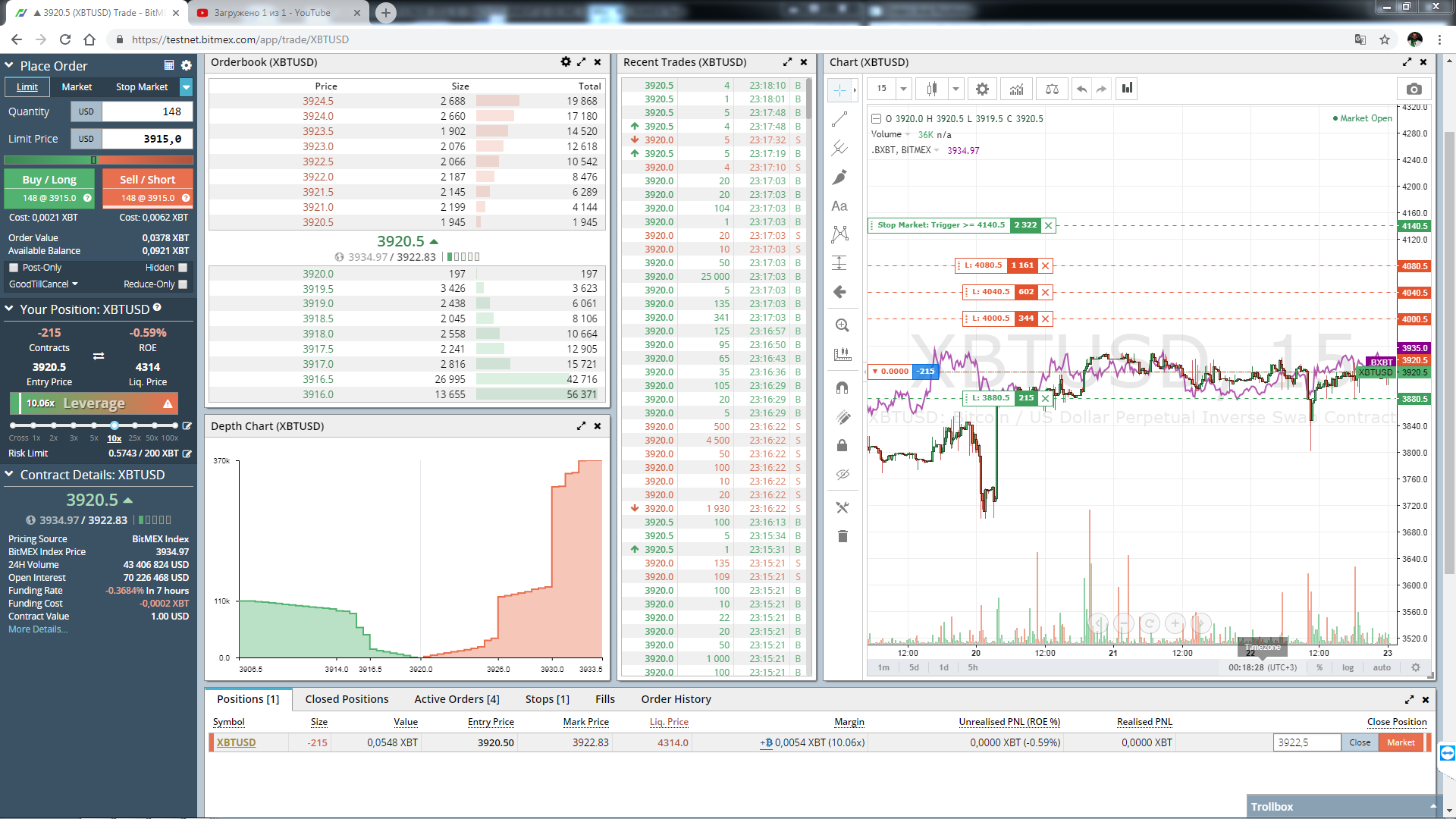The height and width of the screenshot is (819, 1456).
Task: Enable the Post-Only checkbox
Action: pyautogui.click(x=14, y=268)
